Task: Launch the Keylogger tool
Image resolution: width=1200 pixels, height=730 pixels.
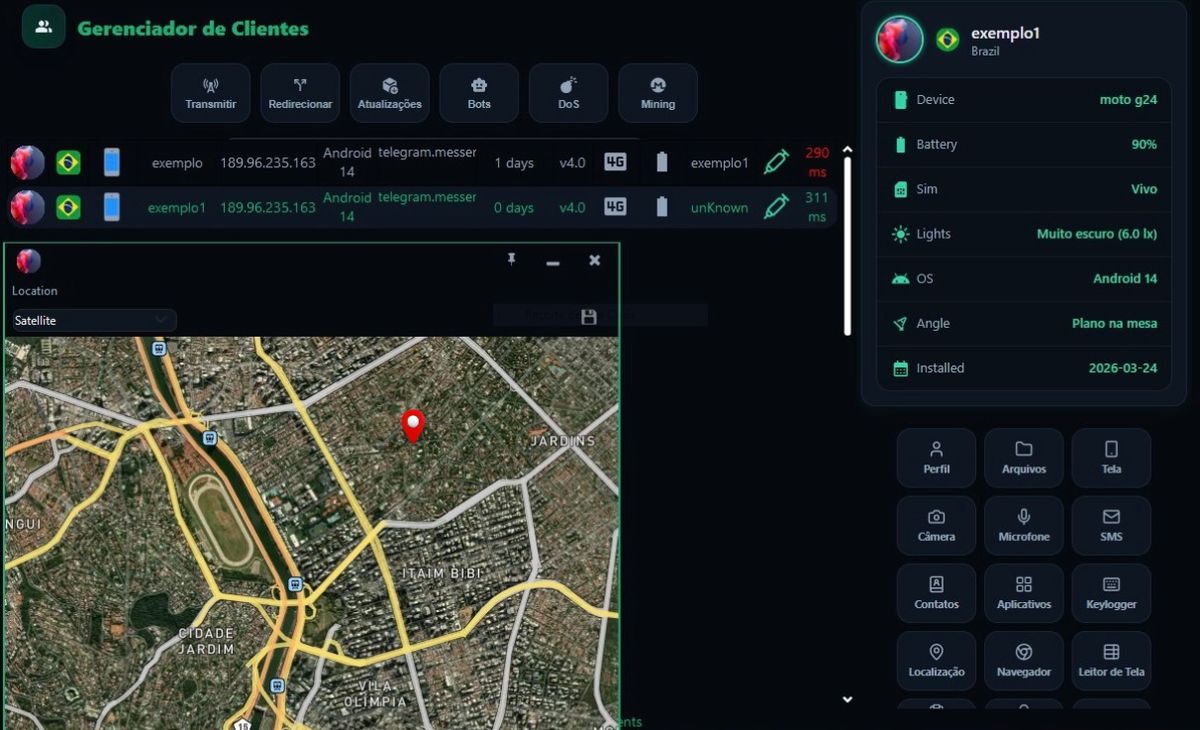Action: (1111, 593)
